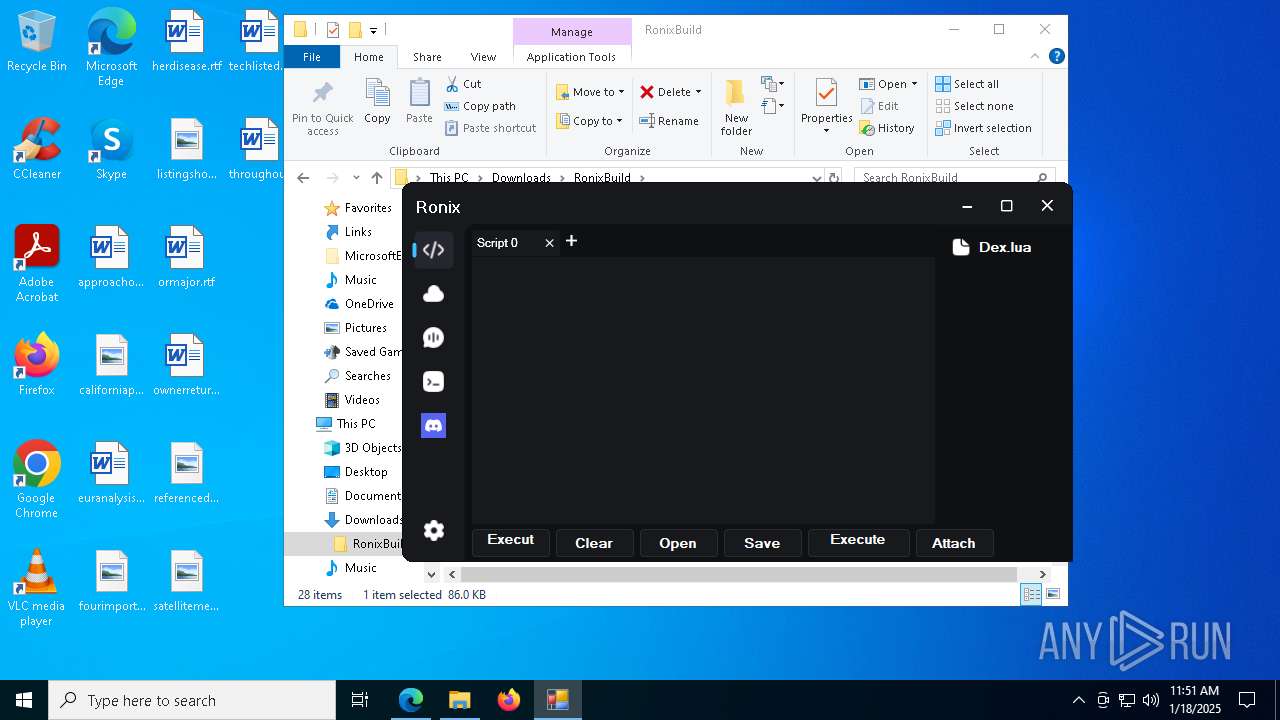Switch to the Home ribbon tab

click(x=368, y=57)
